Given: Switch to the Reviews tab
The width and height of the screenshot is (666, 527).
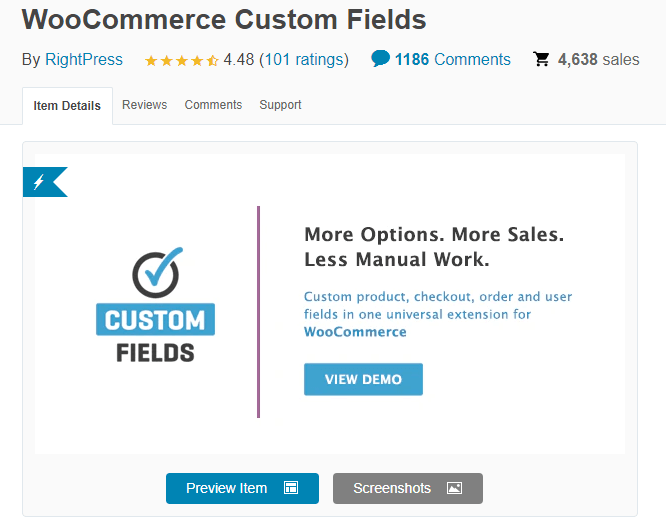Looking at the screenshot, I should point(145,105).
